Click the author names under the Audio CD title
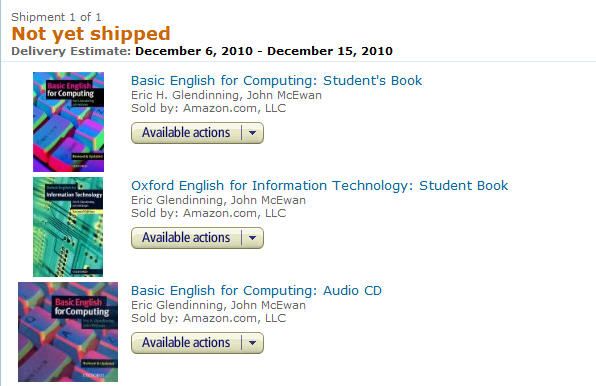This screenshot has height=386, width=596. click(218, 305)
